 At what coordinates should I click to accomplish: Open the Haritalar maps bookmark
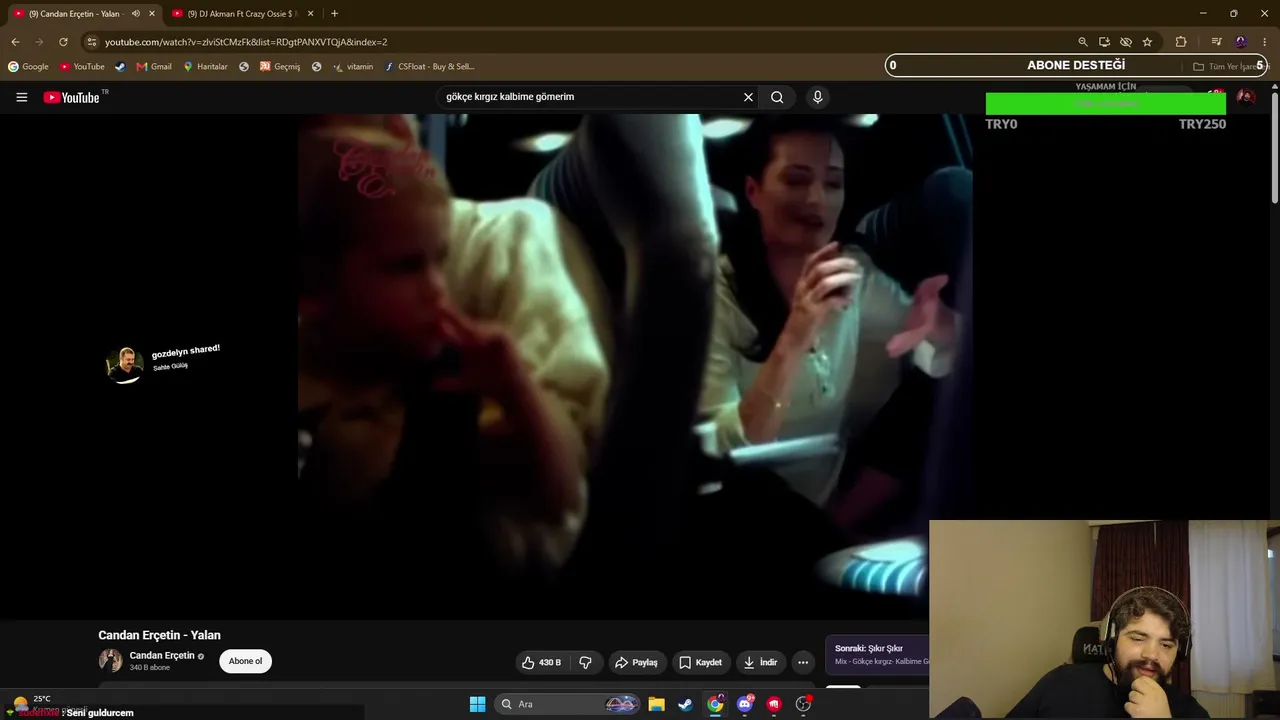205,67
